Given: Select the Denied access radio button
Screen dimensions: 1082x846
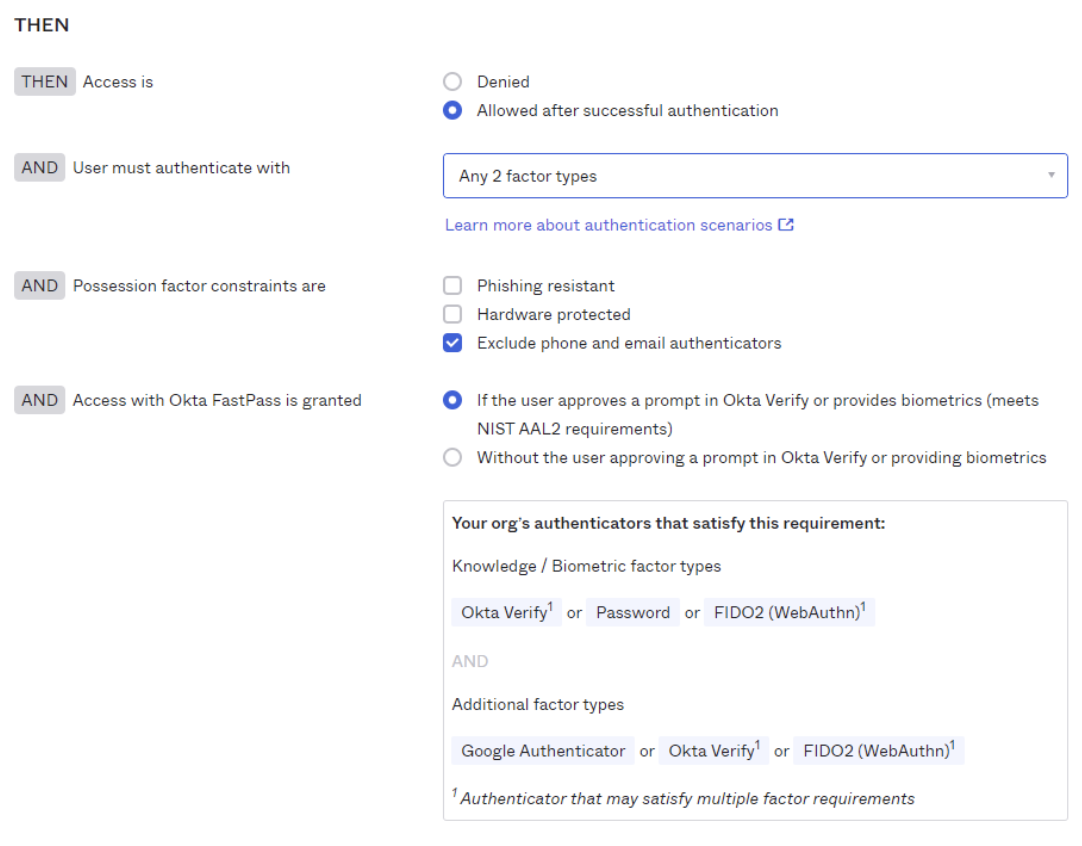Looking at the screenshot, I should coord(453,82).
